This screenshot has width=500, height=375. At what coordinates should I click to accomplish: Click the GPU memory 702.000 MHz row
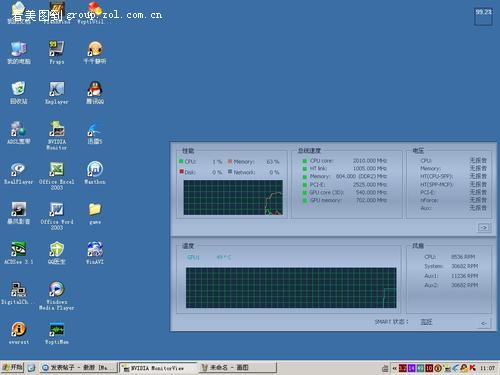click(344, 200)
